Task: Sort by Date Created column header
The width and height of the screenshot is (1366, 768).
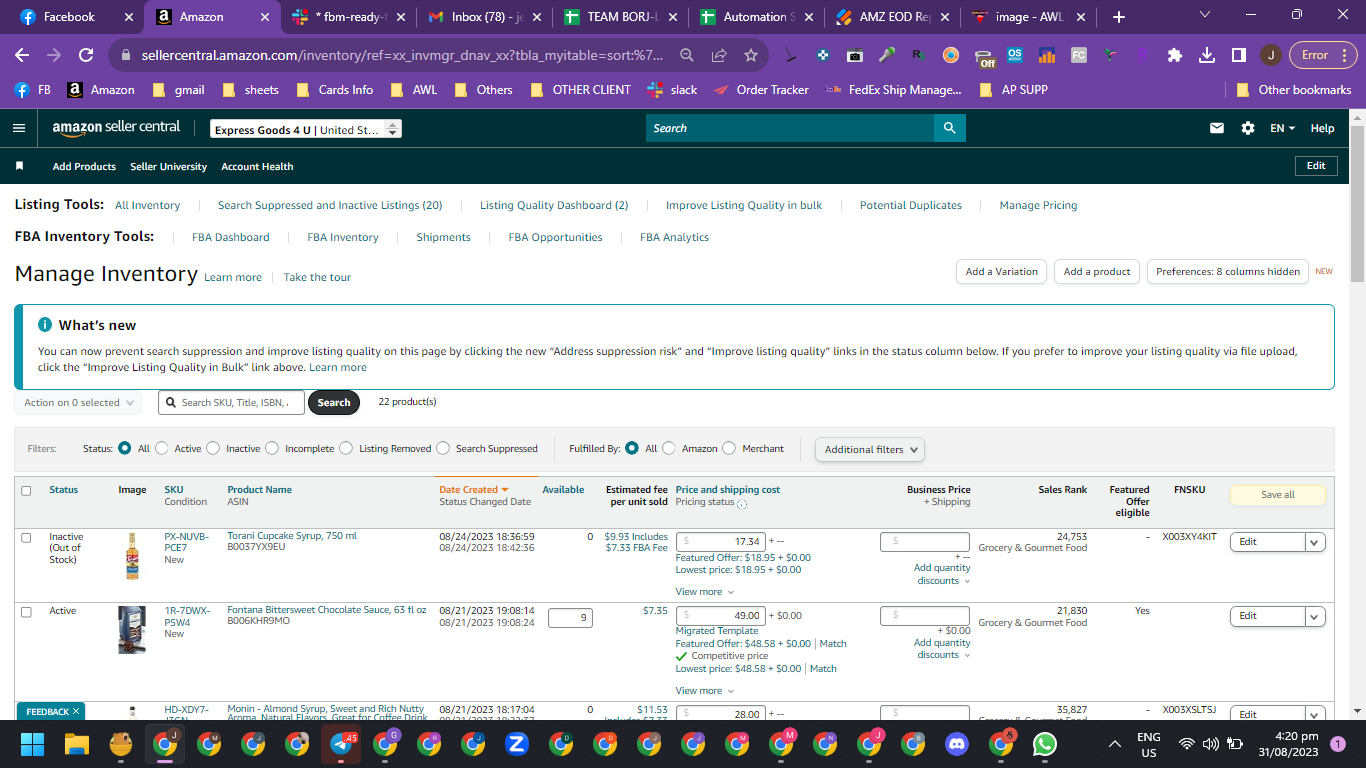Action: click(473, 490)
